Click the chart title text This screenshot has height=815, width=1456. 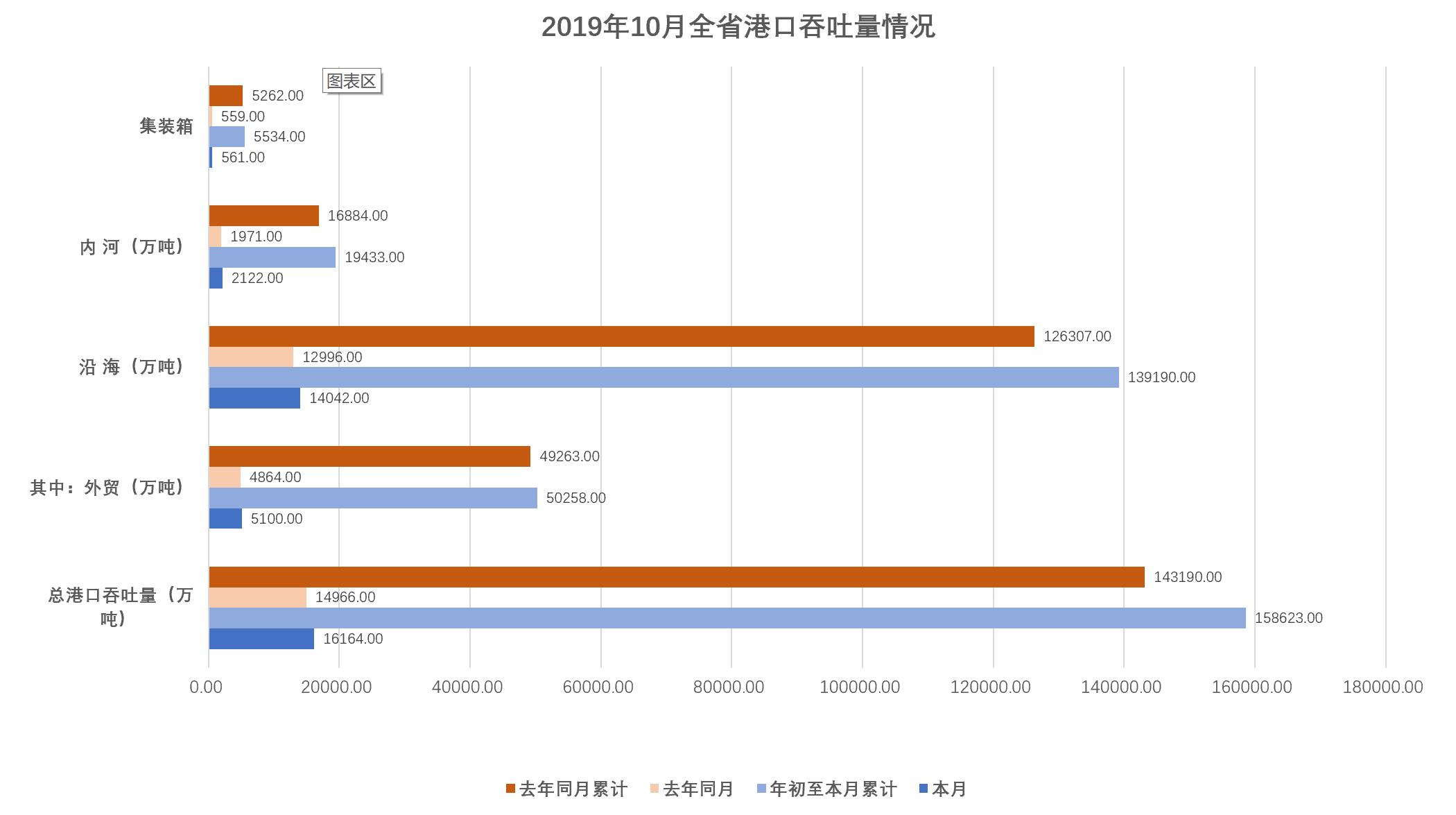(x=738, y=28)
